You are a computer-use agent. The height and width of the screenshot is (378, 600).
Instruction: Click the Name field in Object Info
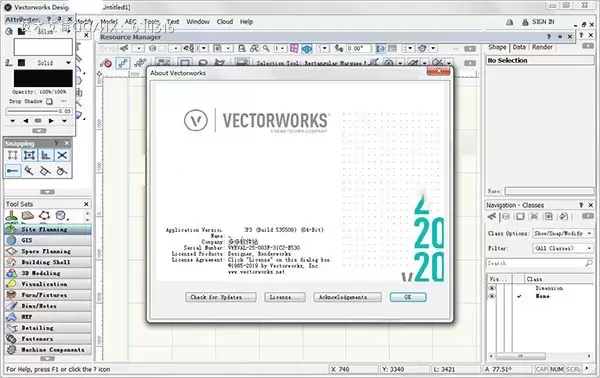point(549,191)
